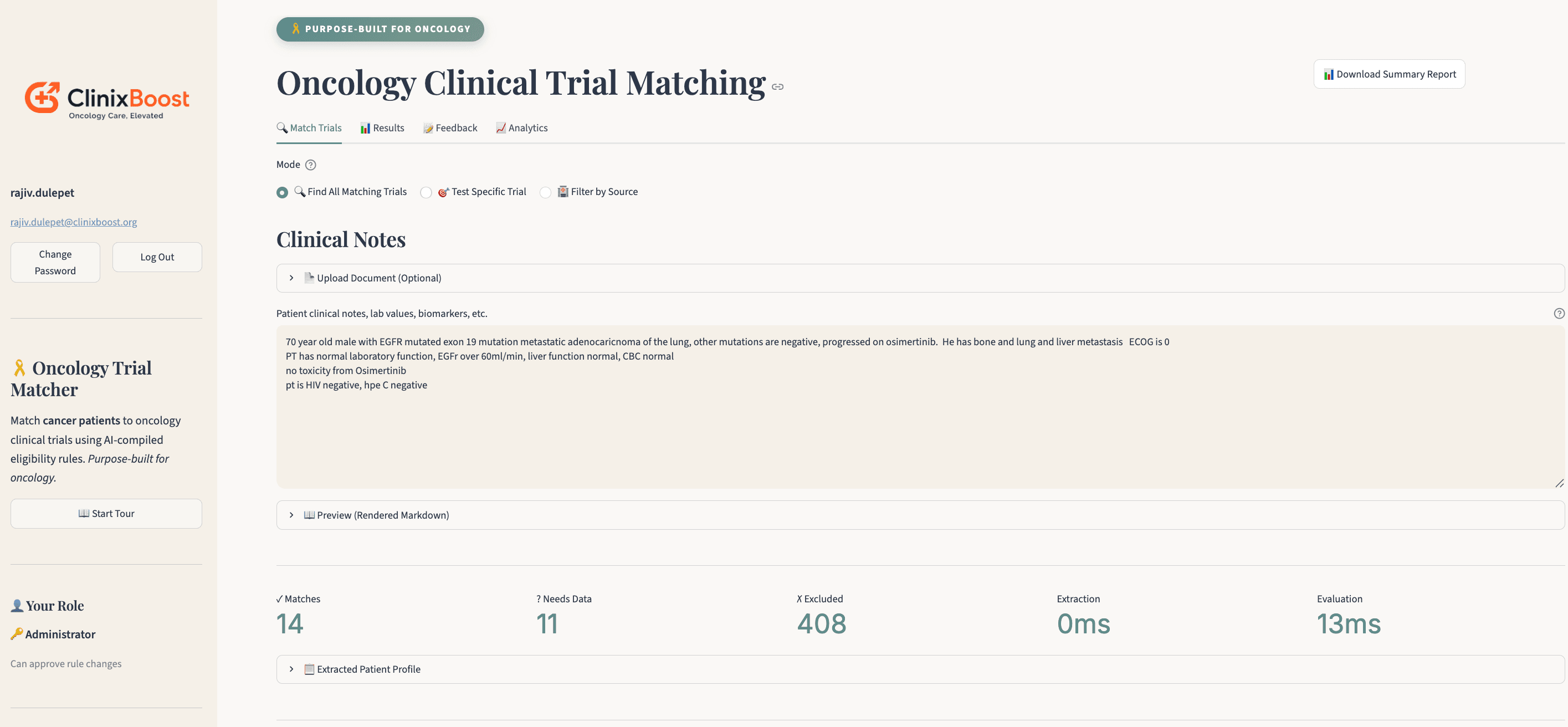The width and height of the screenshot is (1568, 727).
Task: Open the Analytics tab
Action: click(x=522, y=128)
